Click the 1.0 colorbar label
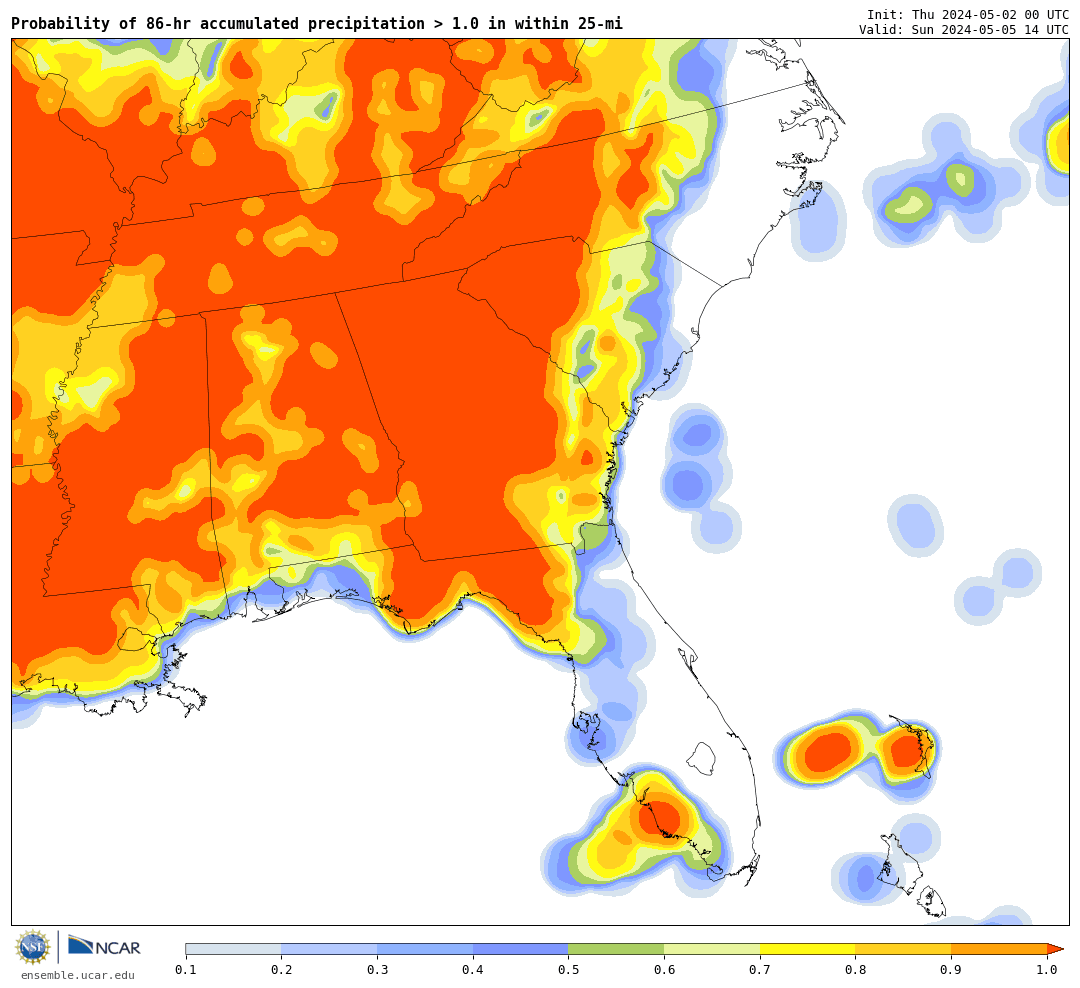Viewport: 1080px width, 988px height. 1047,970
